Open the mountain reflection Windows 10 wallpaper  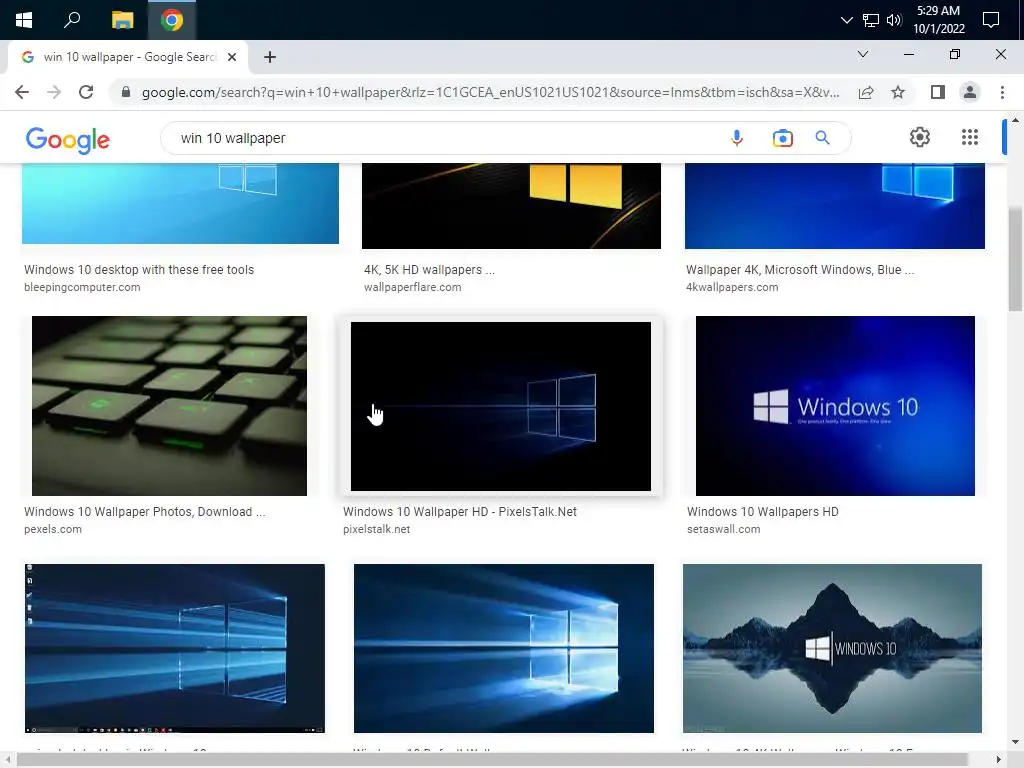832,648
